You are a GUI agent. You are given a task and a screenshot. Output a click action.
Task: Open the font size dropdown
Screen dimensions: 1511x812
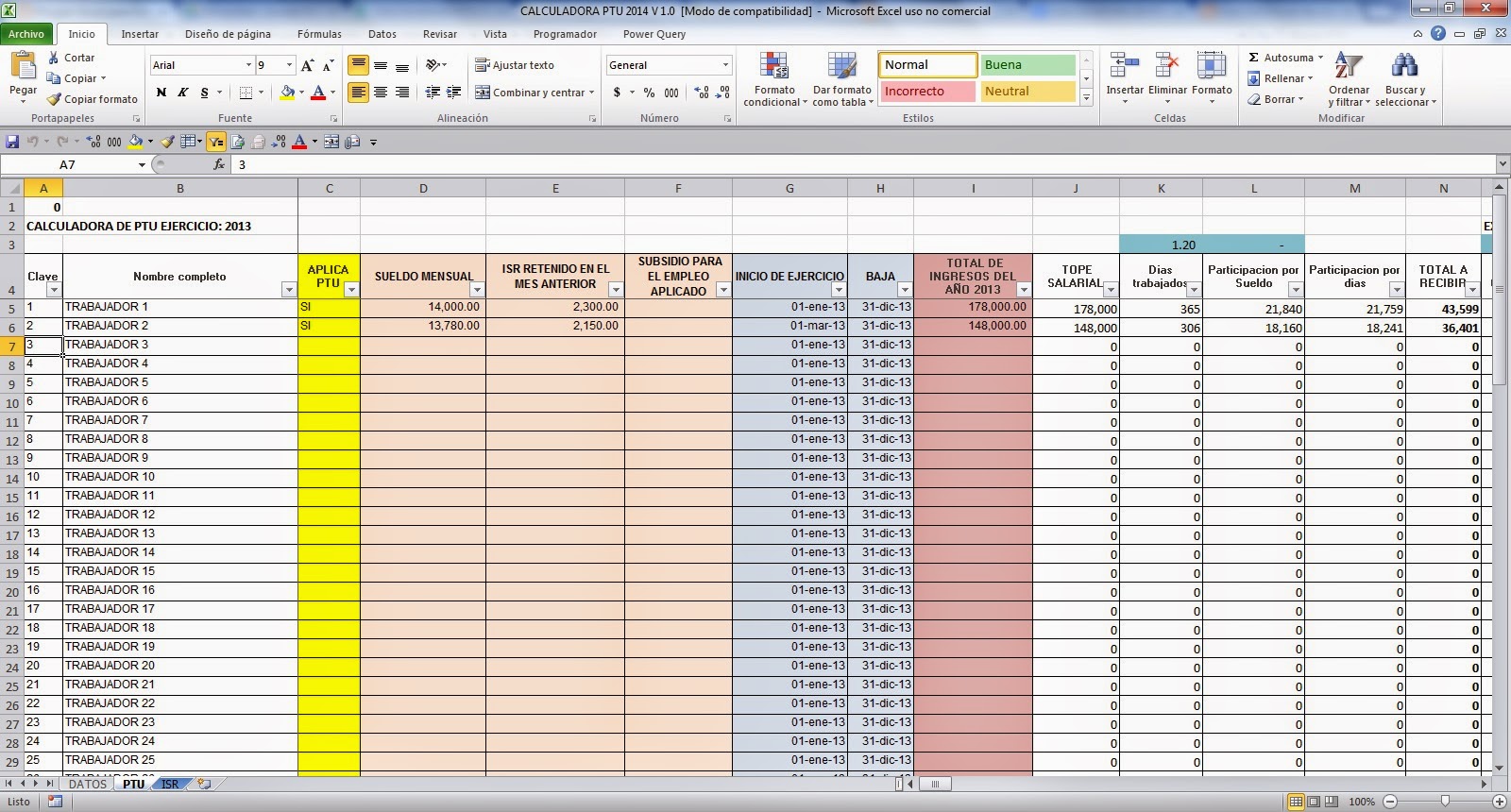(288, 65)
